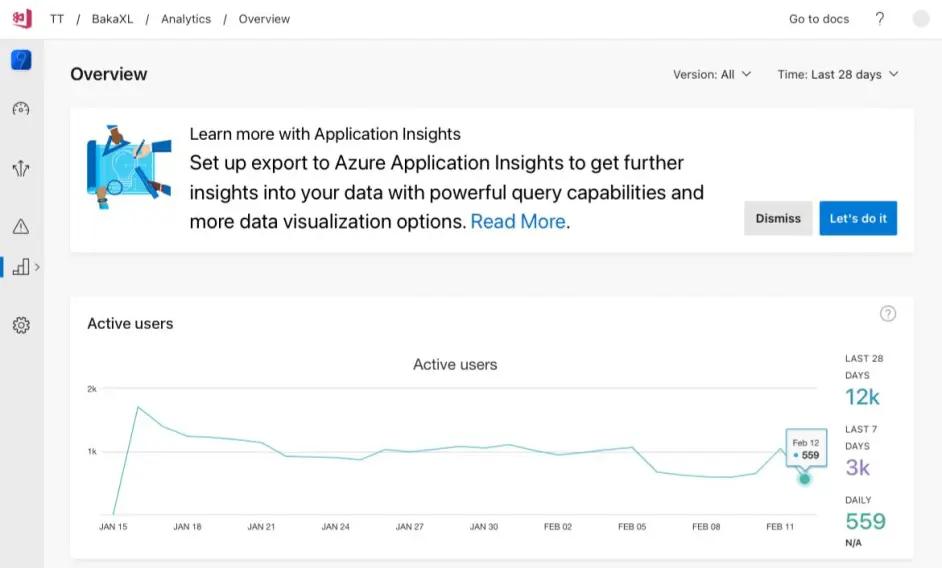Go to TT in the breadcrumb
The image size is (942, 568).
(57, 19)
